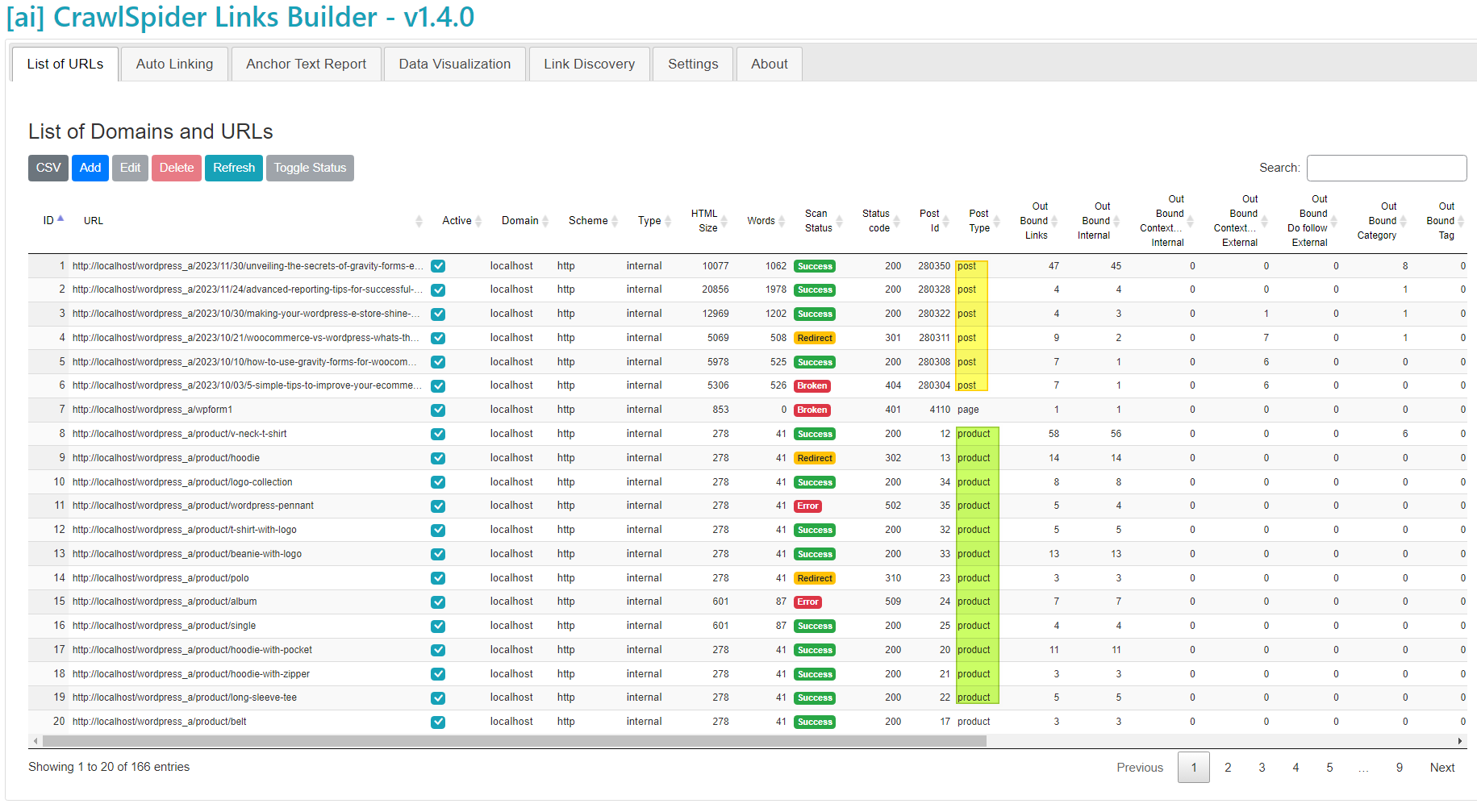The height and width of the screenshot is (812, 1477).
Task: Click the Error badge for wordpress-pennant
Action: click(x=807, y=506)
